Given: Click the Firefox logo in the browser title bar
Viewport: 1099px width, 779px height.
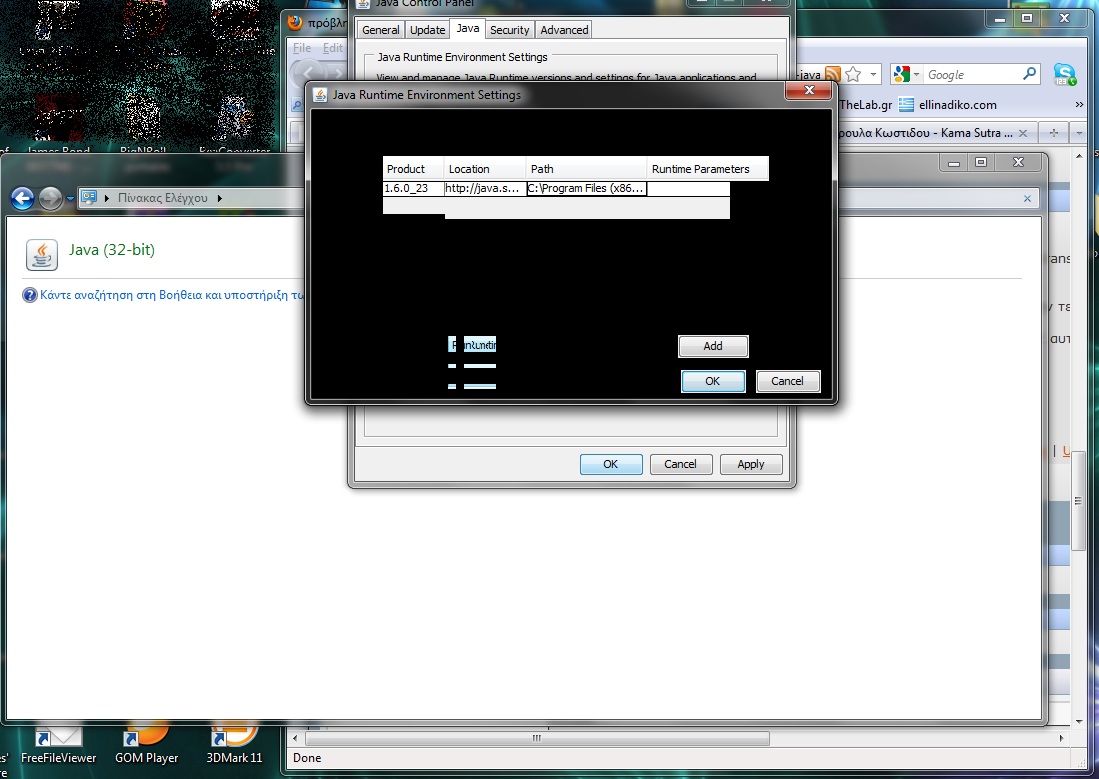Looking at the screenshot, I should pyautogui.click(x=295, y=22).
